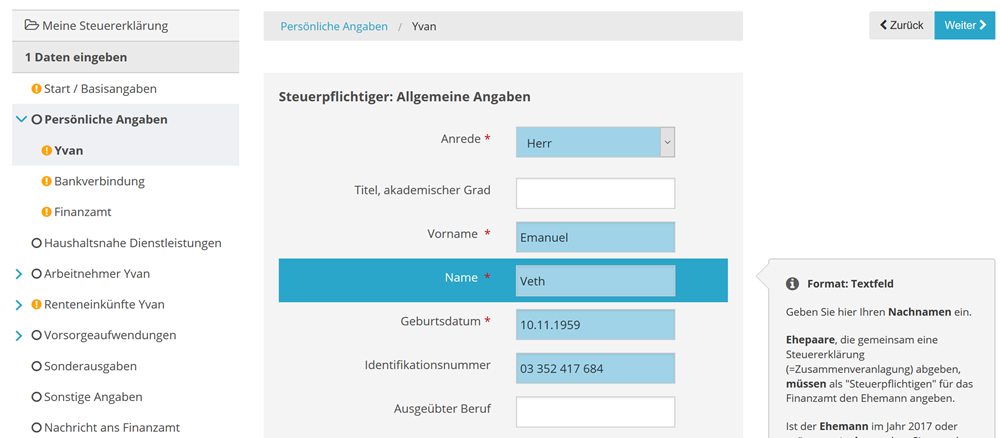Screen dimensions: 1000x438
Task: Click the circle icon beside Haushaltsnahe Dienstleistungen
Action: pos(37,243)
